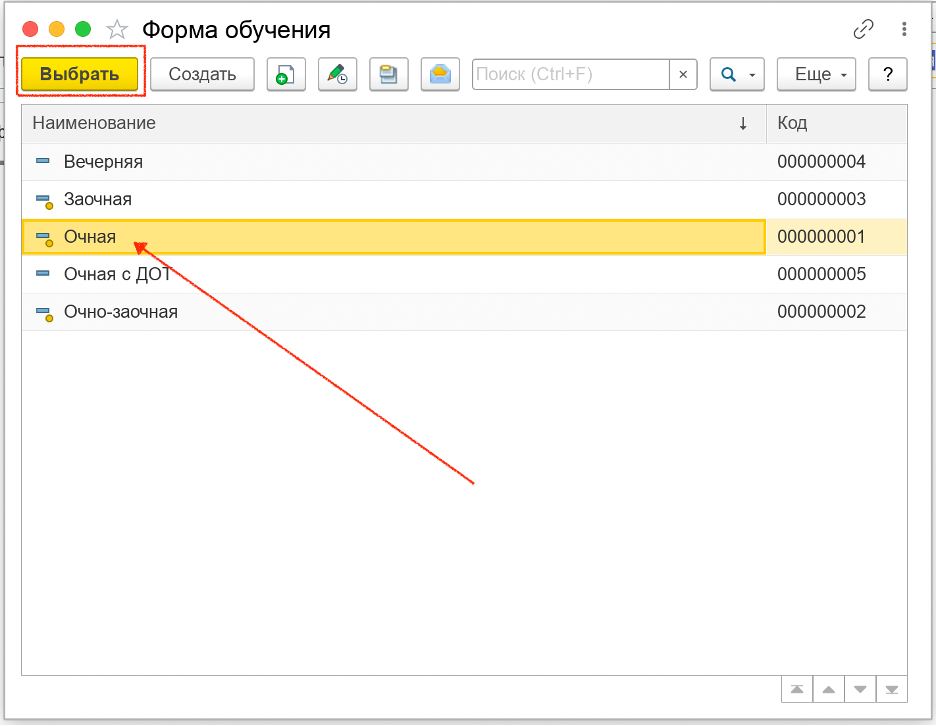
Task: Click the Код column header
Action: (x=836, y=123)
